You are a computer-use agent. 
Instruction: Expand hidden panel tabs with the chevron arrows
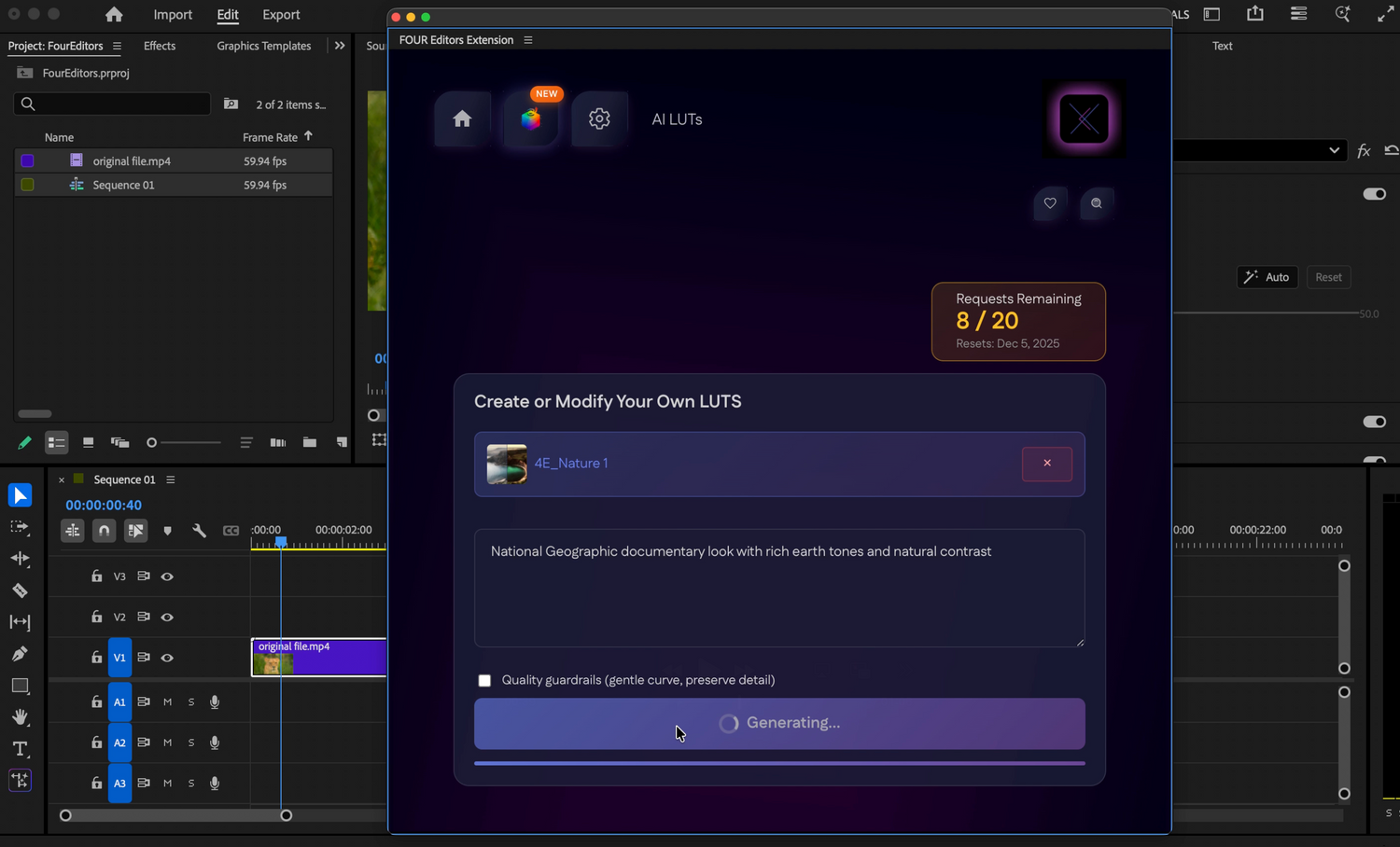point(339,45)
